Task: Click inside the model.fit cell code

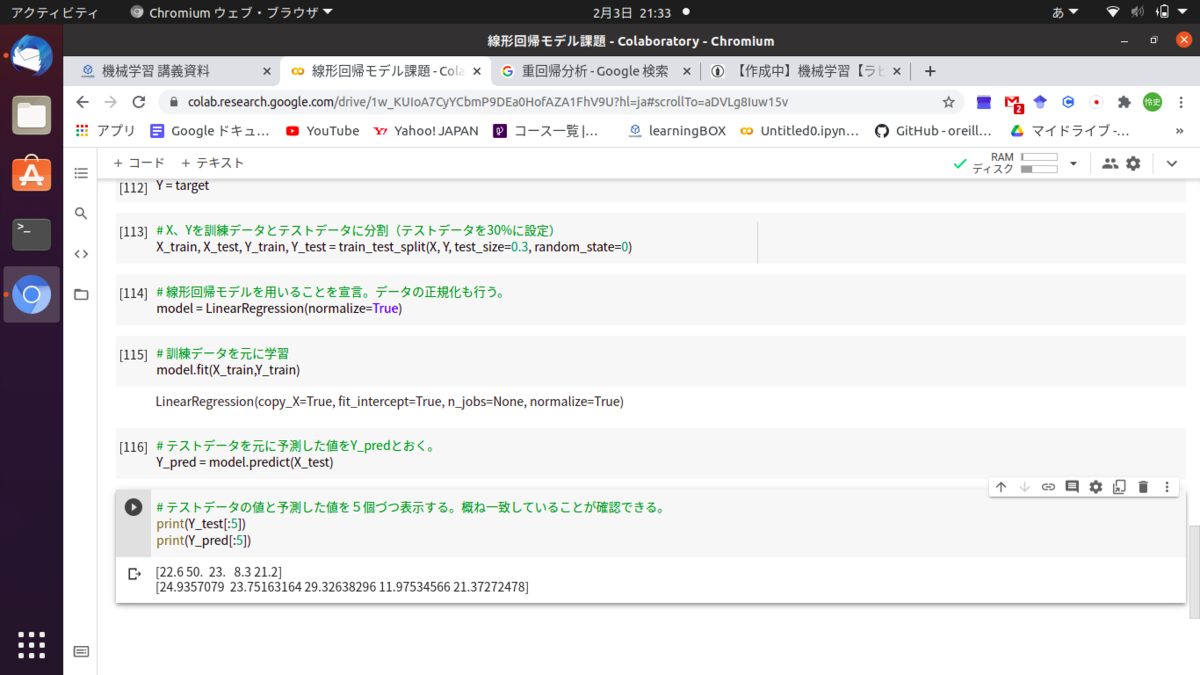Action: point(228,370)
